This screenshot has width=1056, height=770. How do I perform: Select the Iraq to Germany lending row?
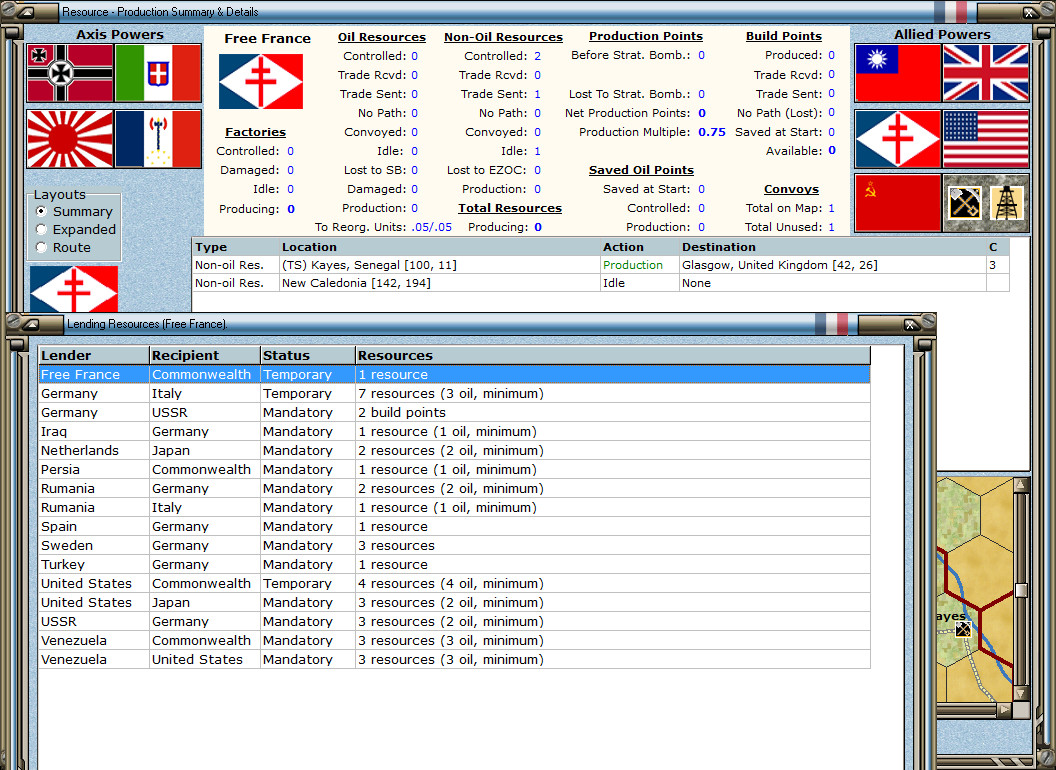[455, 431]
